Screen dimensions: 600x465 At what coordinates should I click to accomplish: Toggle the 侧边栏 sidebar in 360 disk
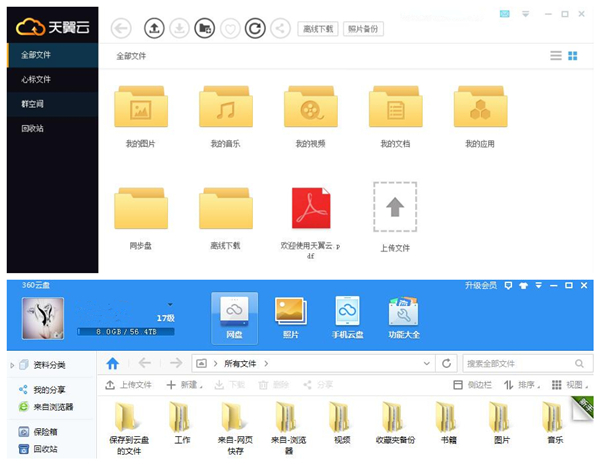(x=471, y=384)
